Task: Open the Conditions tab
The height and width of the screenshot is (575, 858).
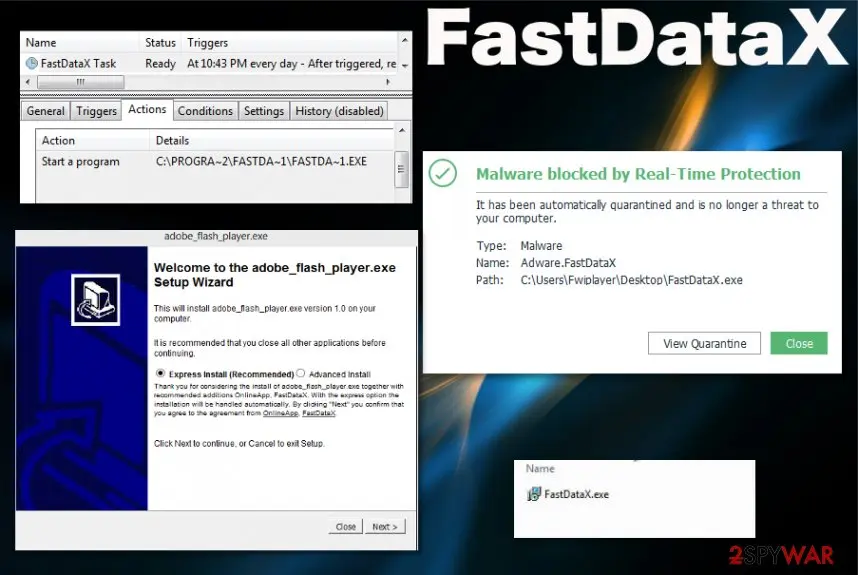Action: pyautogui.click(x=205, y=111)
